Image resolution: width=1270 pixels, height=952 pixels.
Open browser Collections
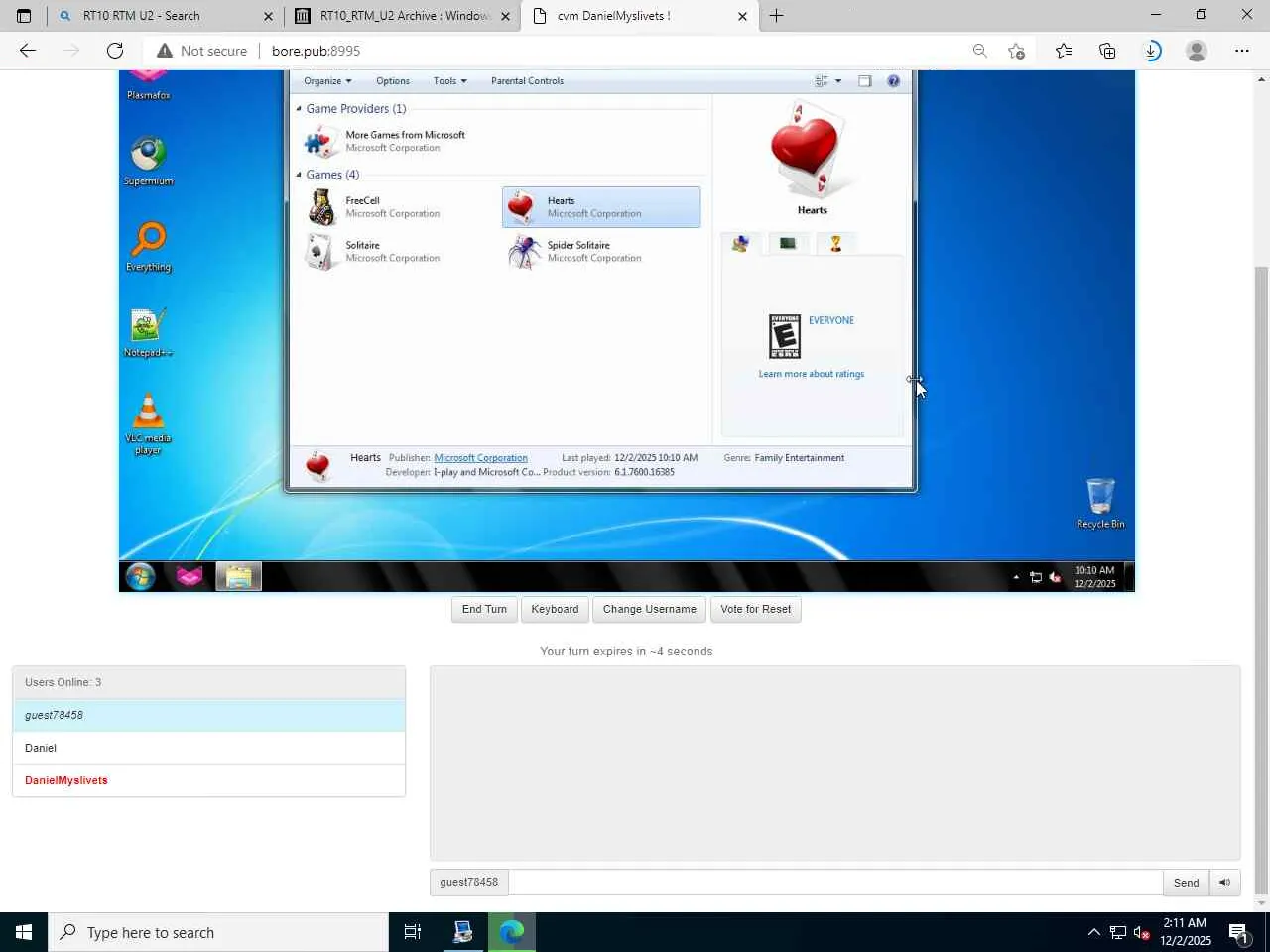point(1107,51)
